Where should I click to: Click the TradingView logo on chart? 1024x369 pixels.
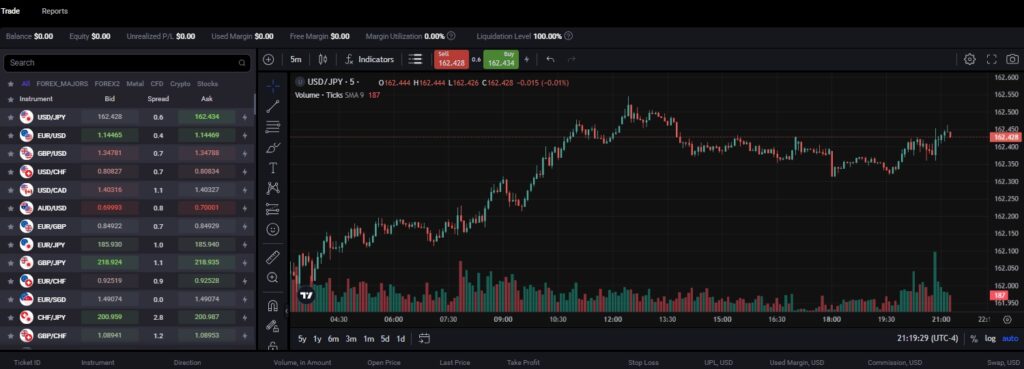click(306, 295)
